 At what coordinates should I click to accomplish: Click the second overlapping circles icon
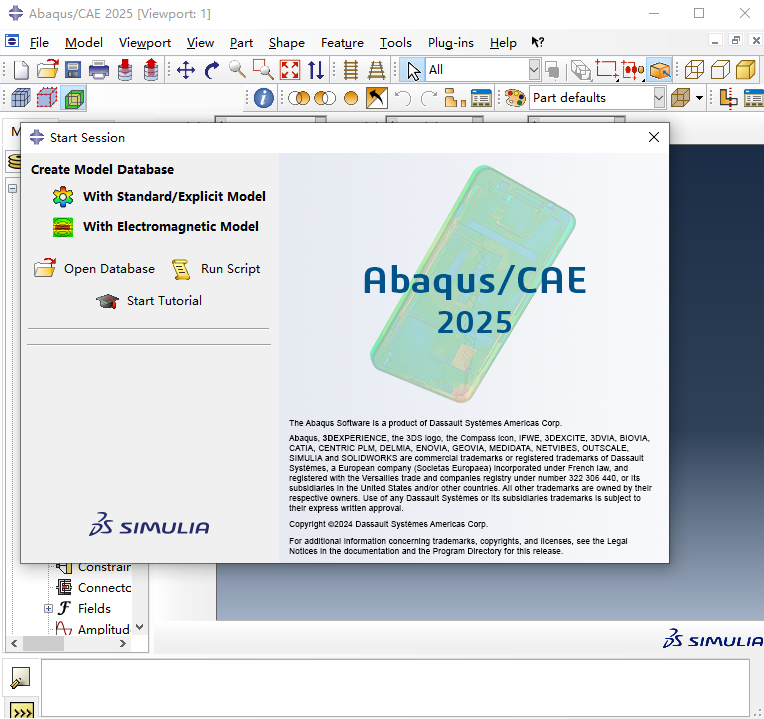pos(325,98)
